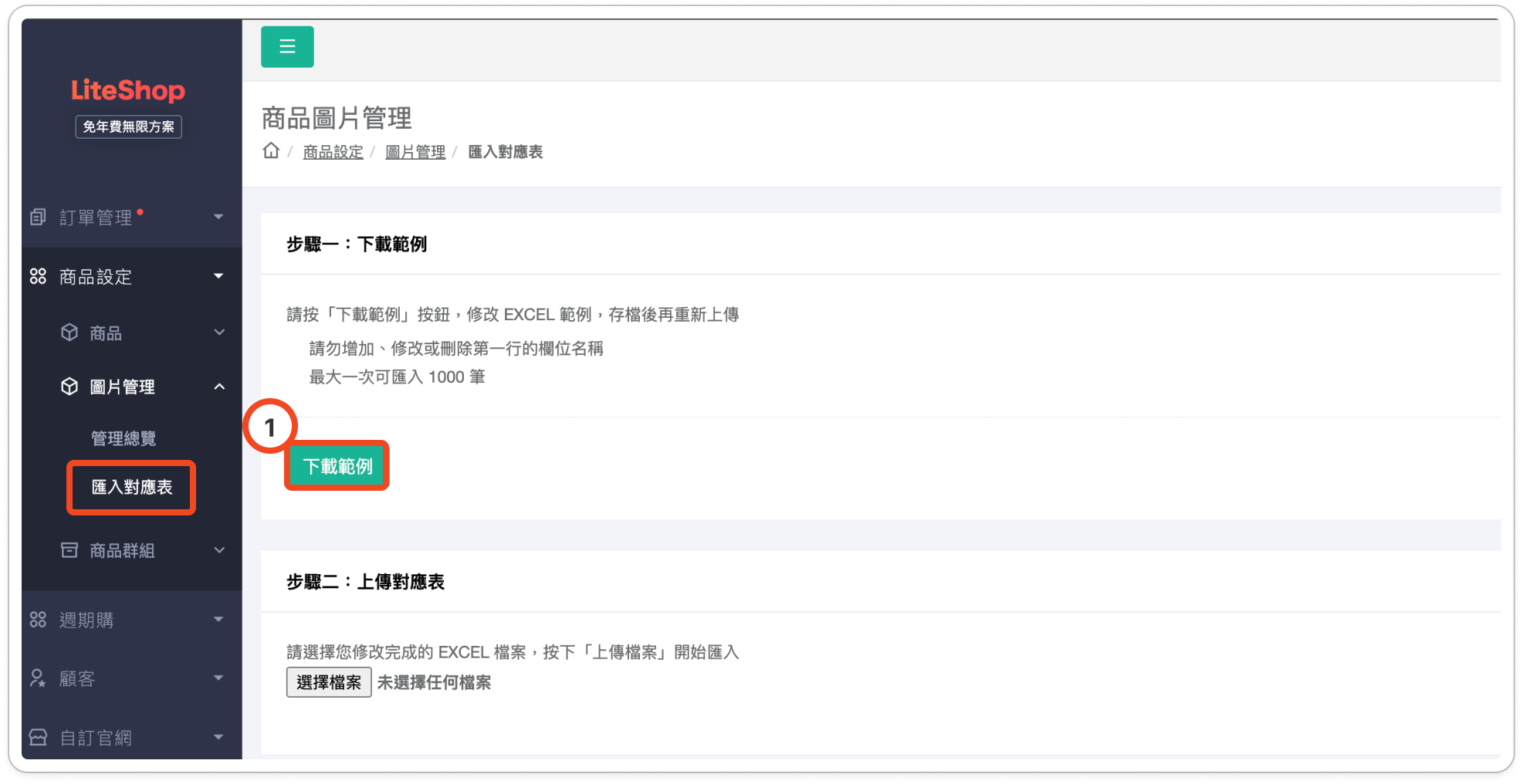This screenshot has width=1523, height=784.
Task: Click the green hamburger menu button
Action: click(x=287, y=47)
